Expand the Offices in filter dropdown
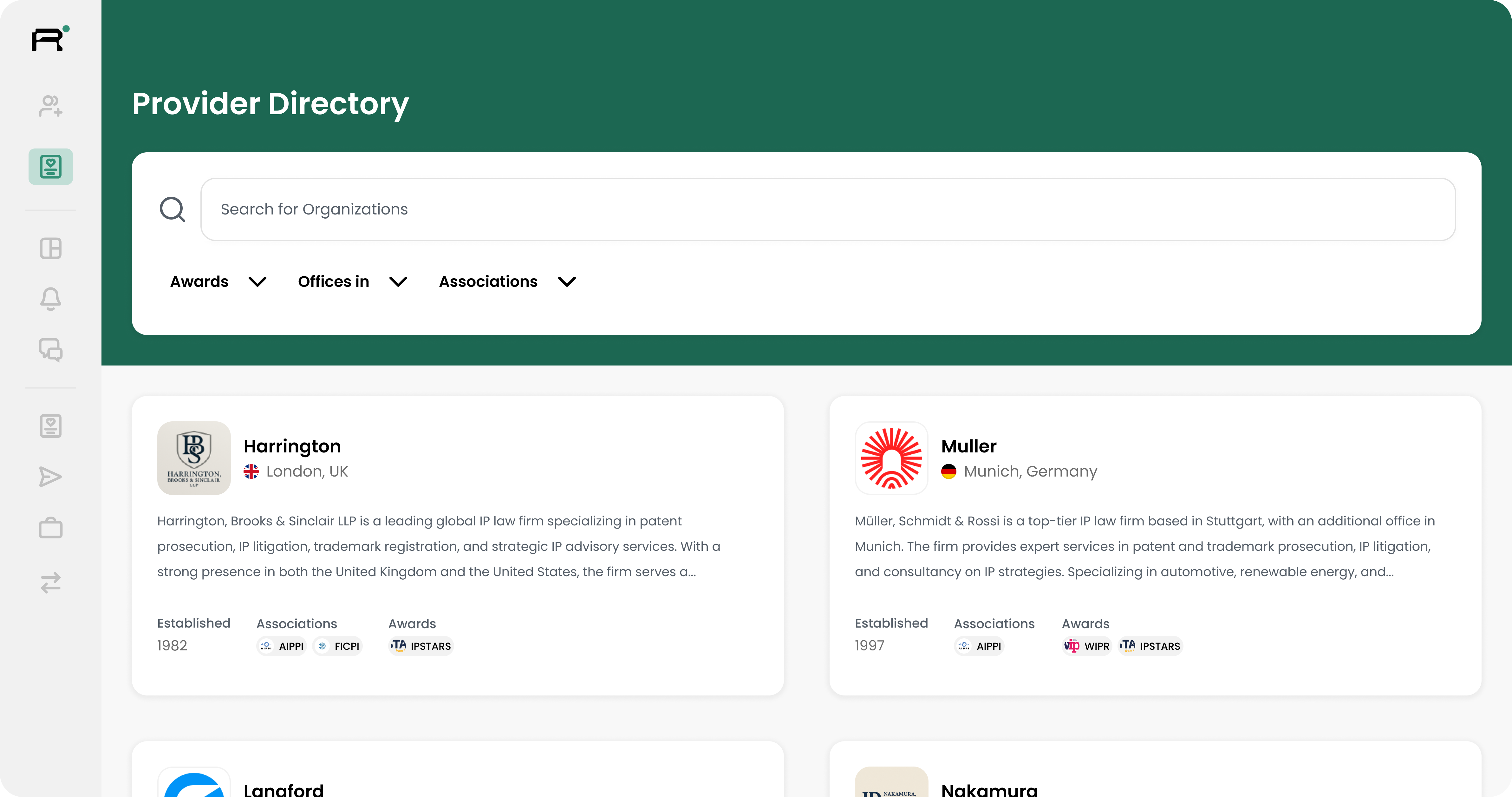 [352, 282]
